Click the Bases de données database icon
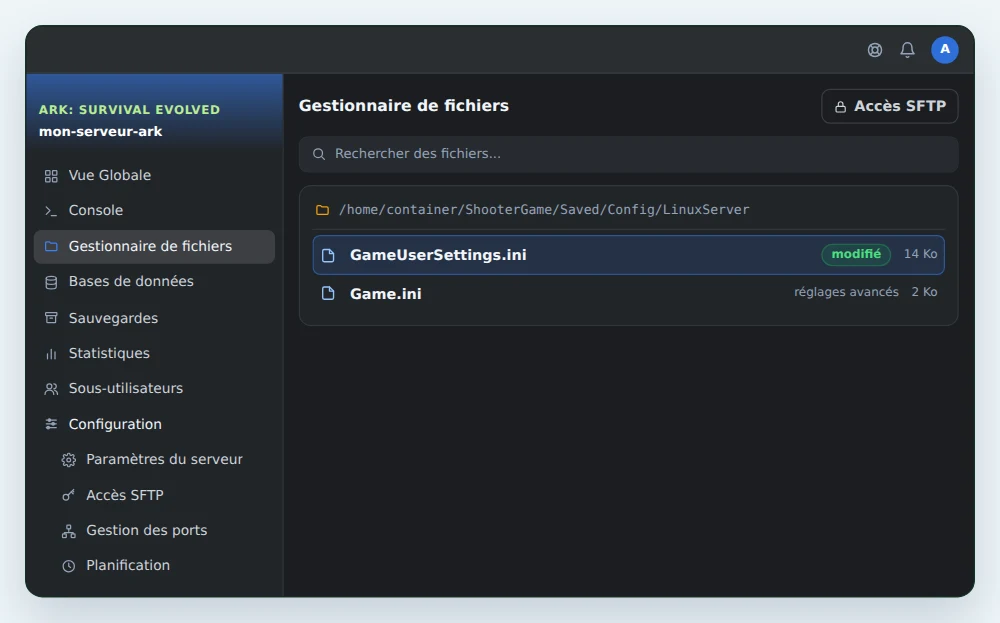1000x623 pixels. (x=51, y=282)
